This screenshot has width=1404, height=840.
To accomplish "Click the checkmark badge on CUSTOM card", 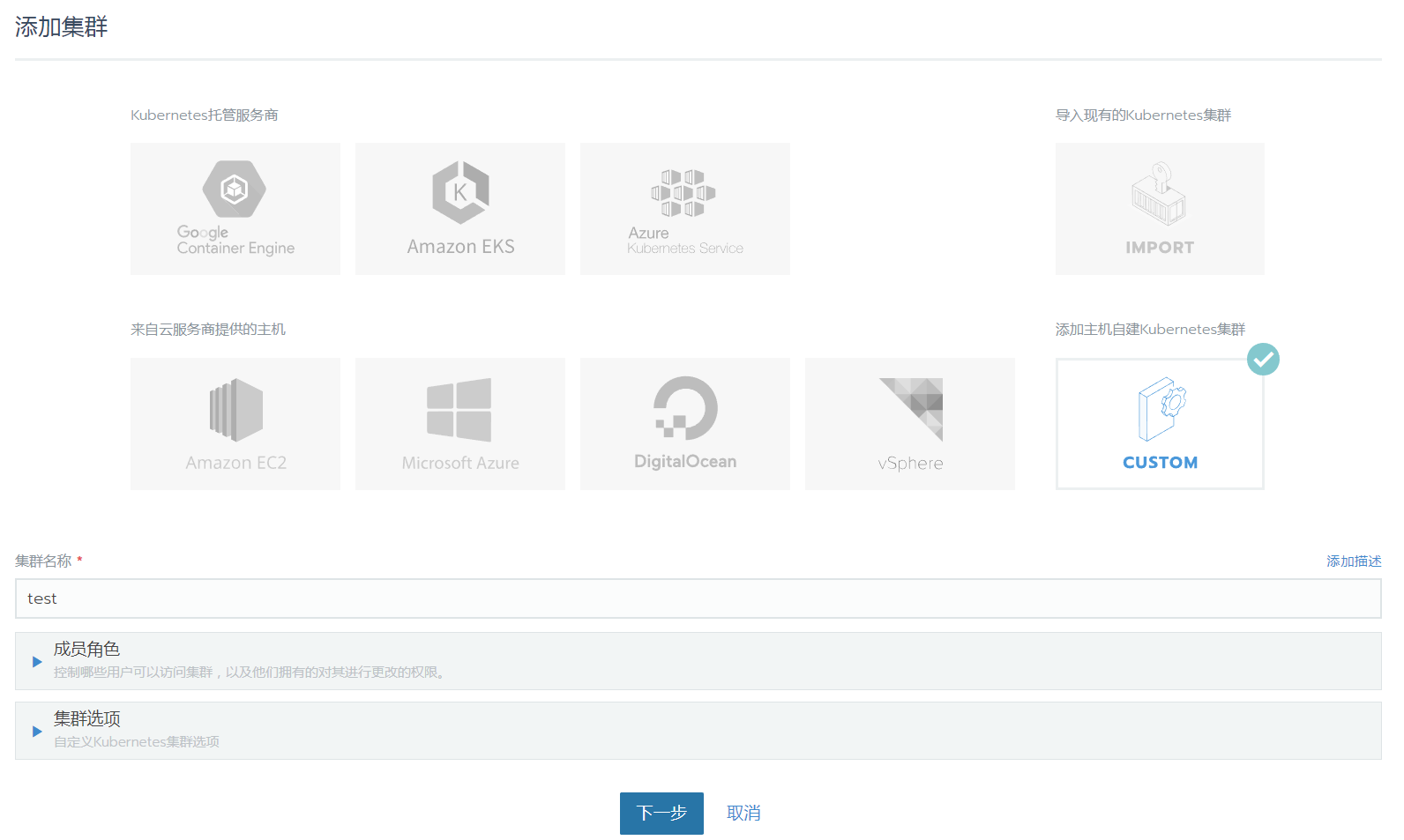I will 1263,360.
